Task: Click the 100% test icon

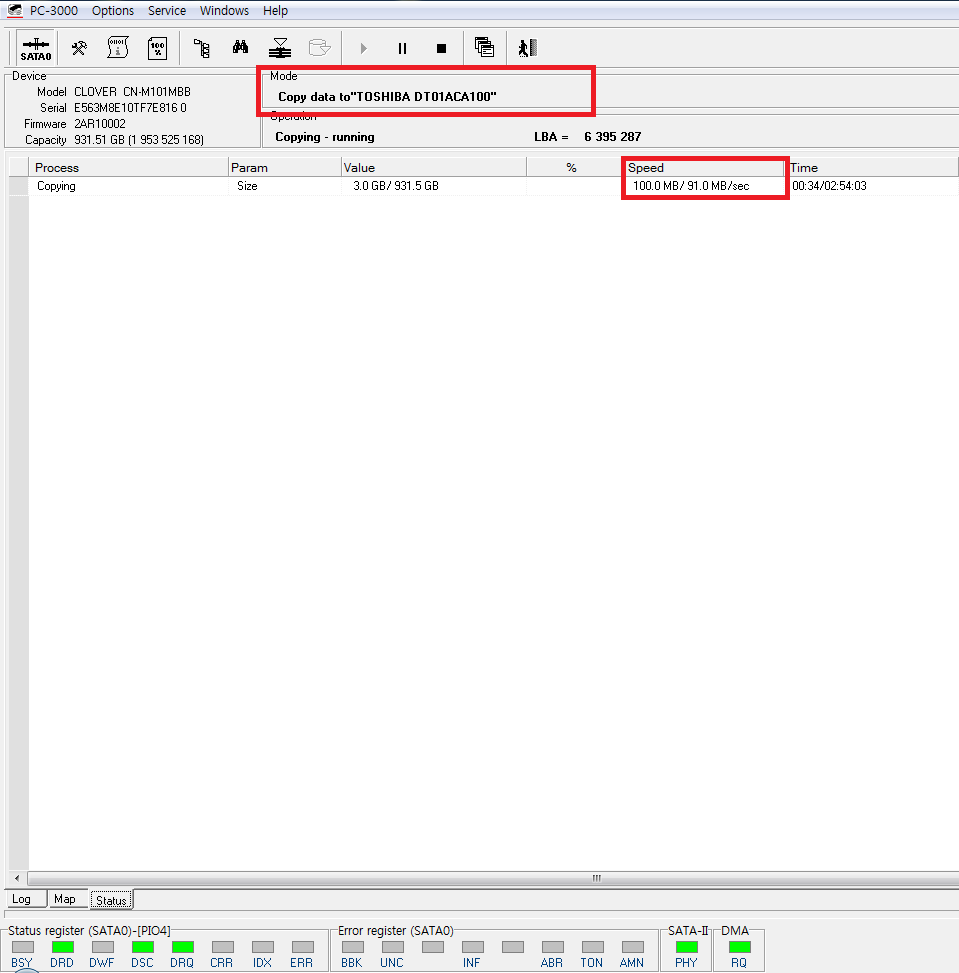Action: click(157, 48)
